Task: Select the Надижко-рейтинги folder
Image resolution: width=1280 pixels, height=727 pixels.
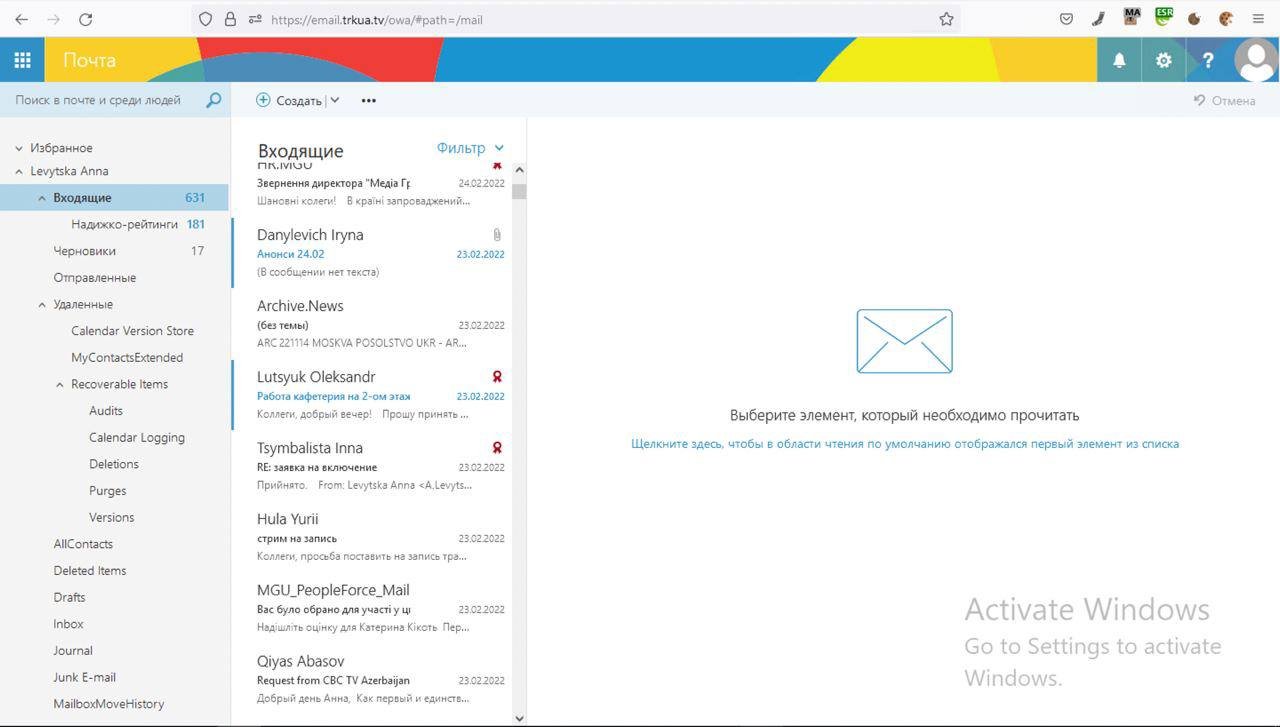Action: click(x=124, y=224)
